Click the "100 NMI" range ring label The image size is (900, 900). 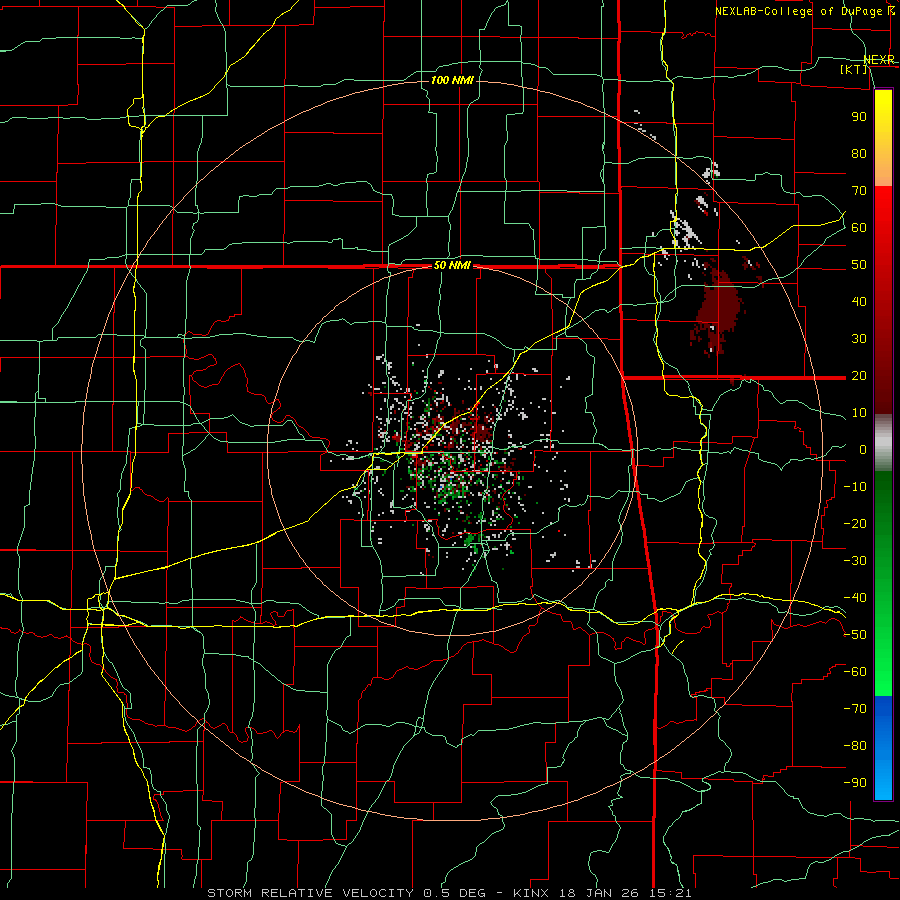click(x=452, y=80)
